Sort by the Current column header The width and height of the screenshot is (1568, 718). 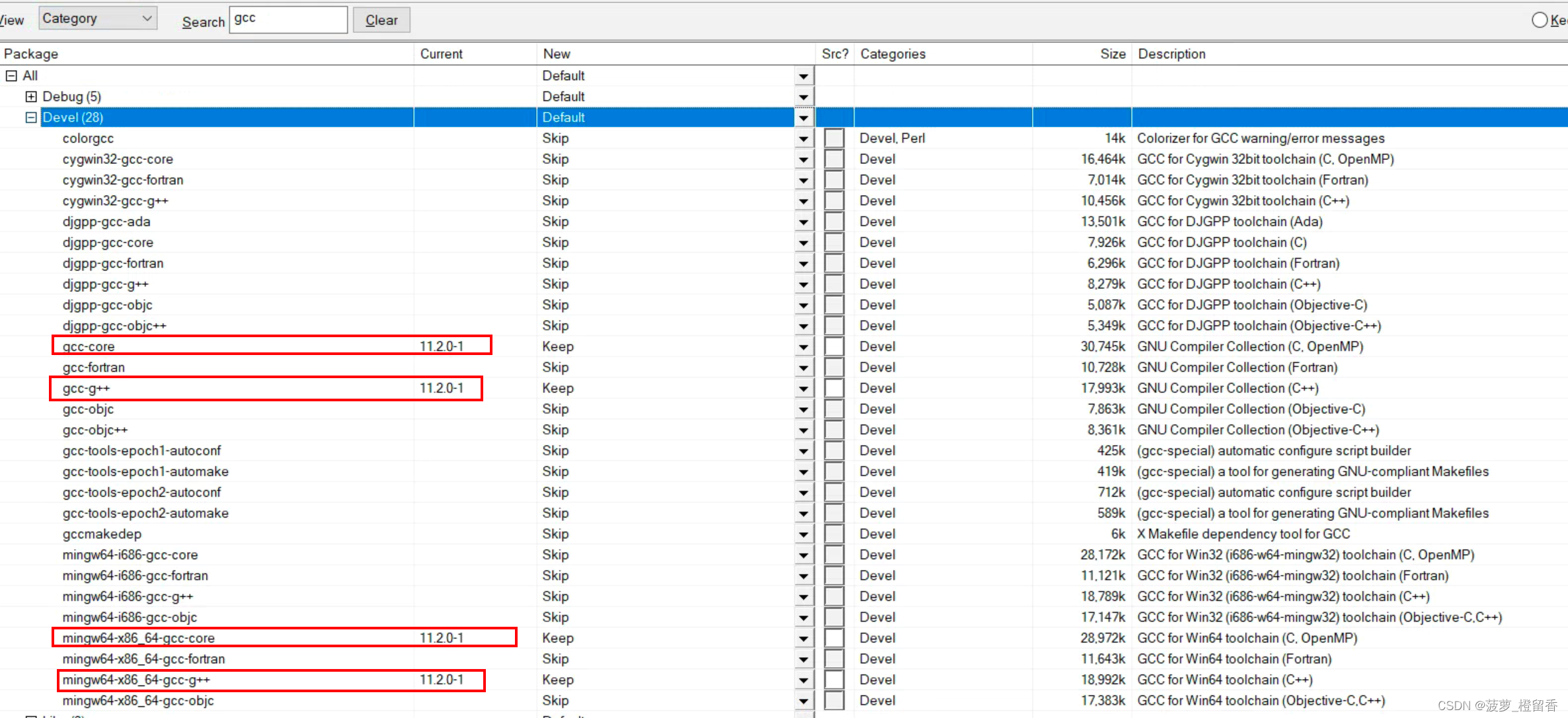(x=475, y=54)
